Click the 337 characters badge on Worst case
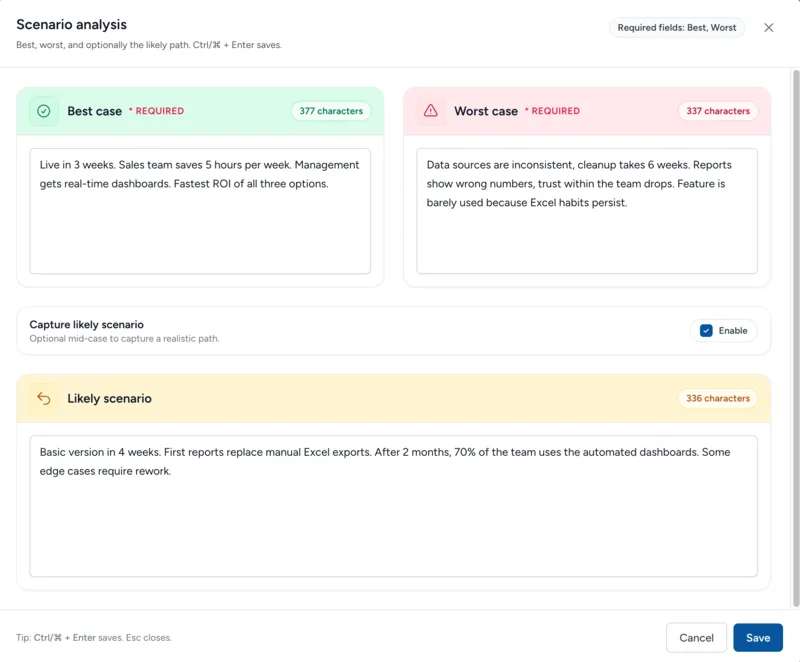This screenshot has width=800, height=662. (x=718, y=111)
